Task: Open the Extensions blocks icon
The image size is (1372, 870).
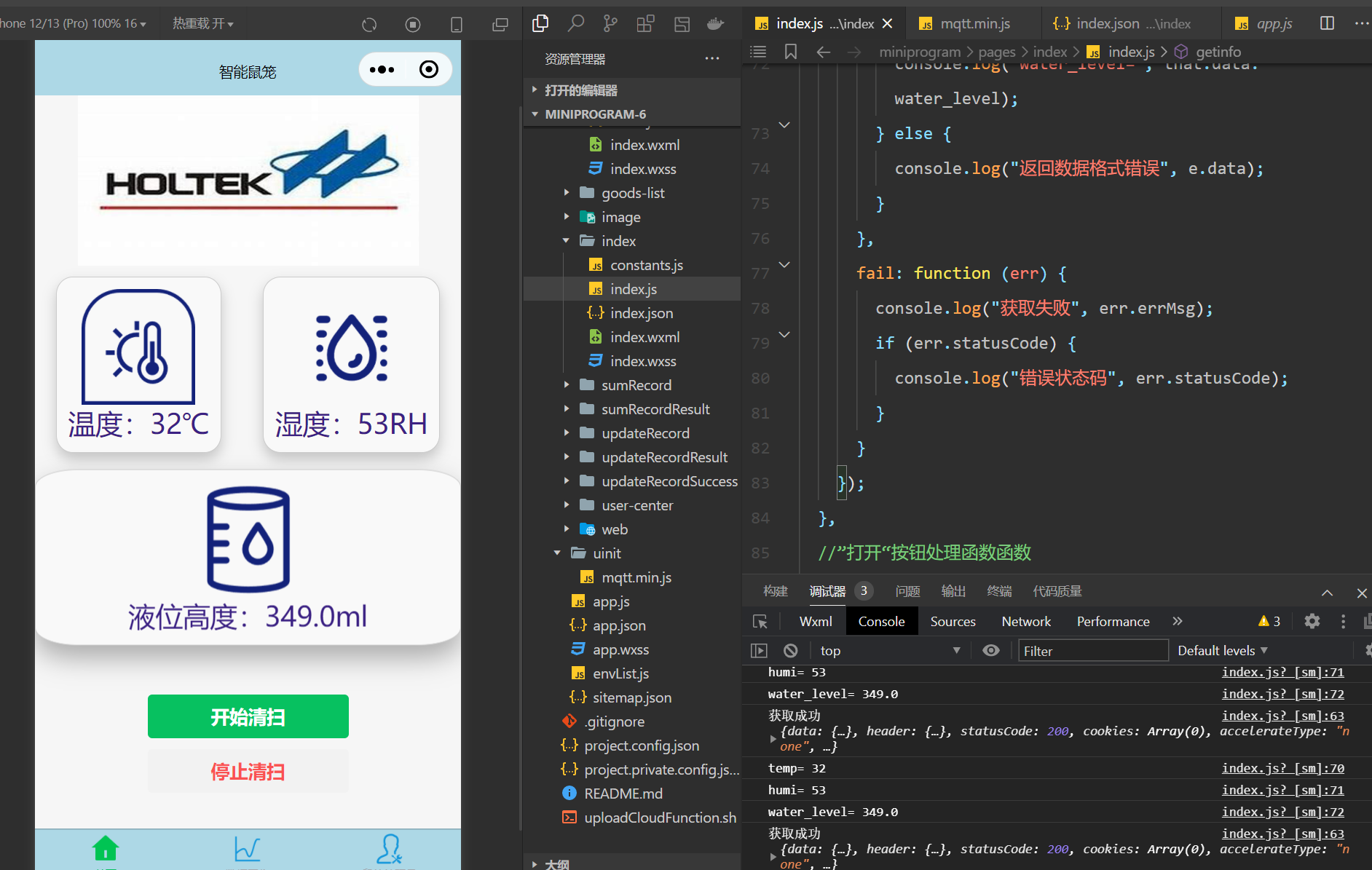Action: tap(645, 23)
